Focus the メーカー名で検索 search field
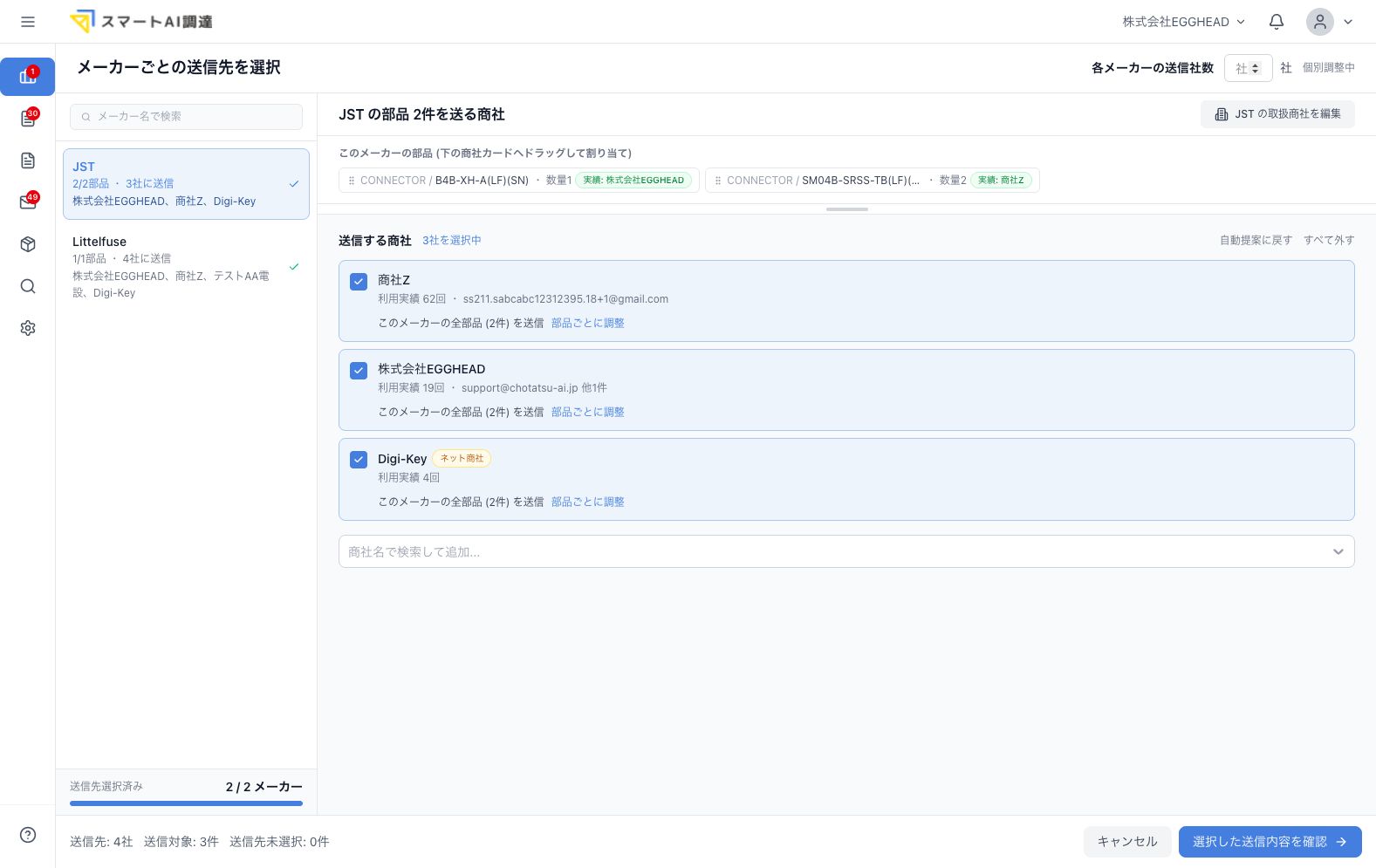 tap(186, 117)
